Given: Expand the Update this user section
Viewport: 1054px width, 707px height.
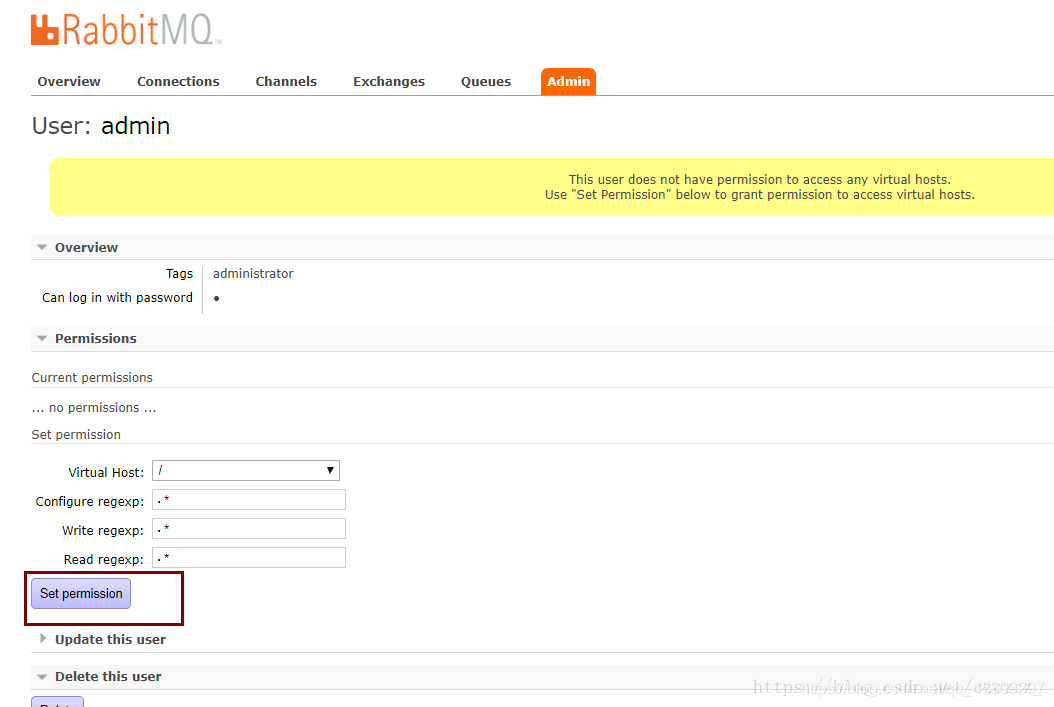Looking at the screenshot, I should point(110,639).
